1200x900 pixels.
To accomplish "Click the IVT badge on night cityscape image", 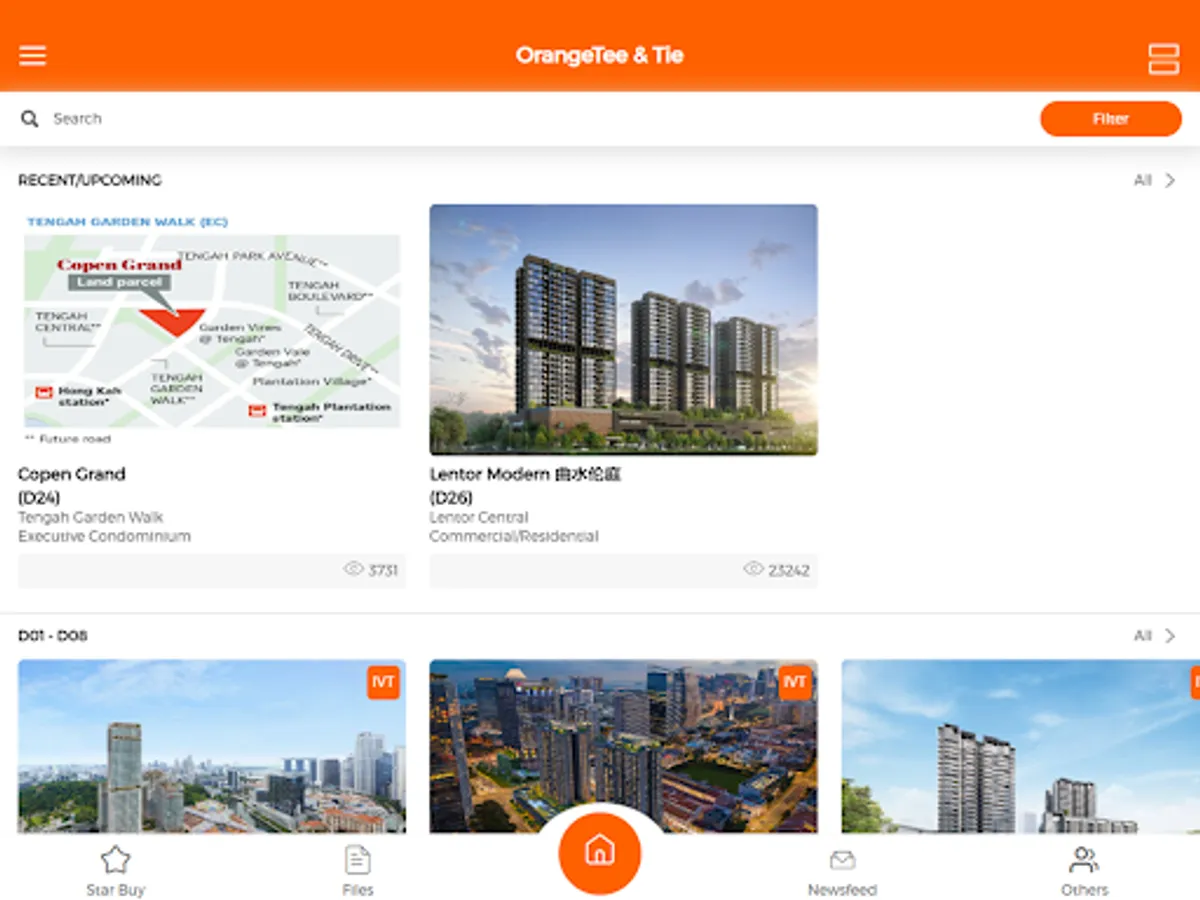I will [x=794, y=683].
